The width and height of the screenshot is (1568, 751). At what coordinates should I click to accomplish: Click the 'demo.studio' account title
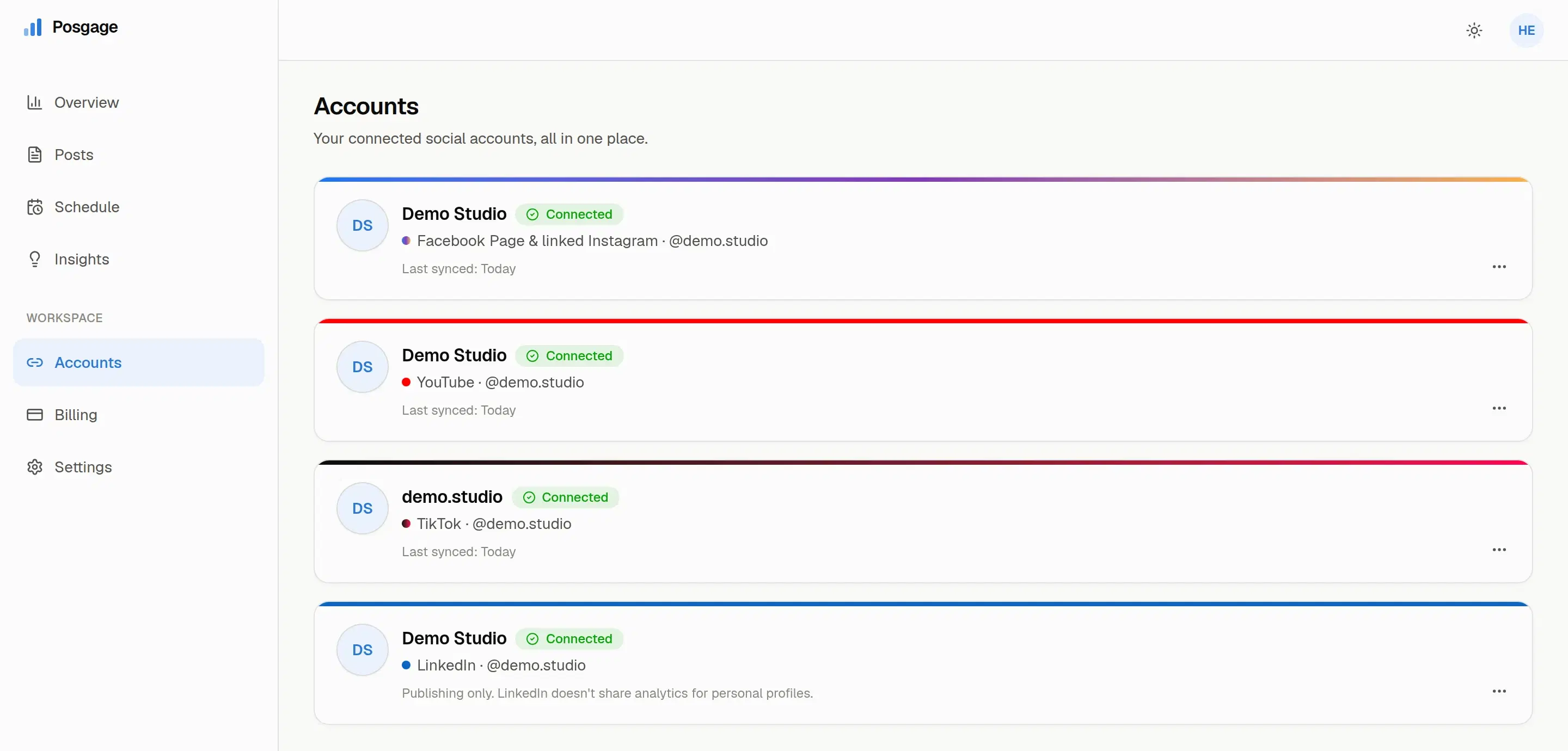point(452,497)
